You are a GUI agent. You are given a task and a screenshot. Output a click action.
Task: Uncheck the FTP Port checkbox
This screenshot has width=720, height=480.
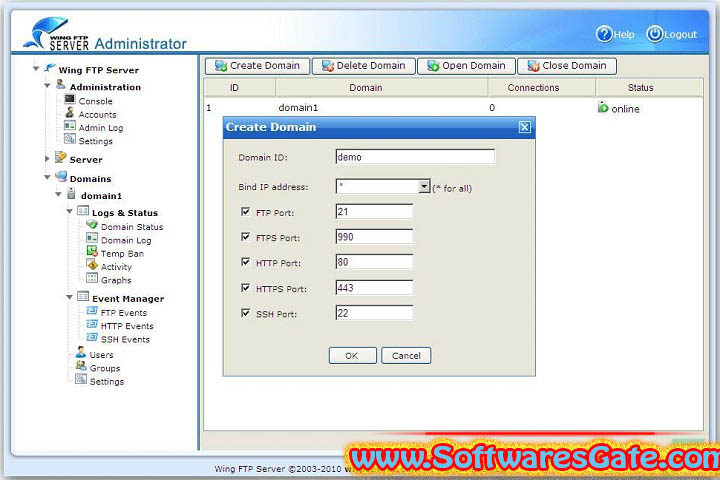point(246,211)
